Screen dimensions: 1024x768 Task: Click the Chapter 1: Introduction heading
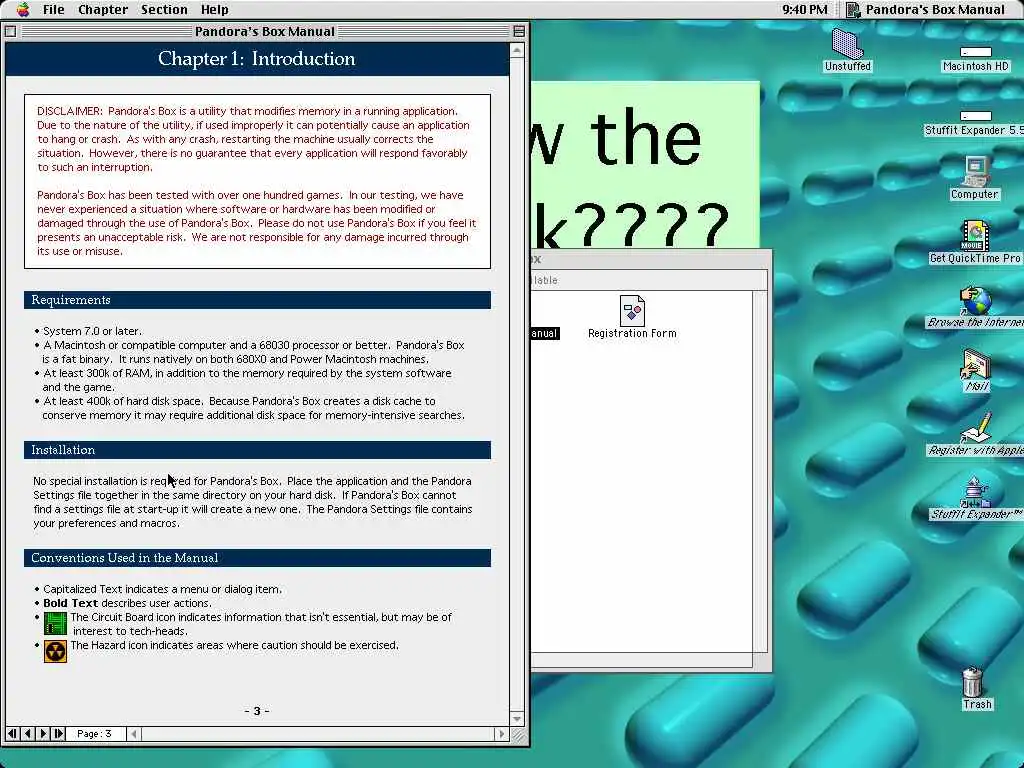257,59
